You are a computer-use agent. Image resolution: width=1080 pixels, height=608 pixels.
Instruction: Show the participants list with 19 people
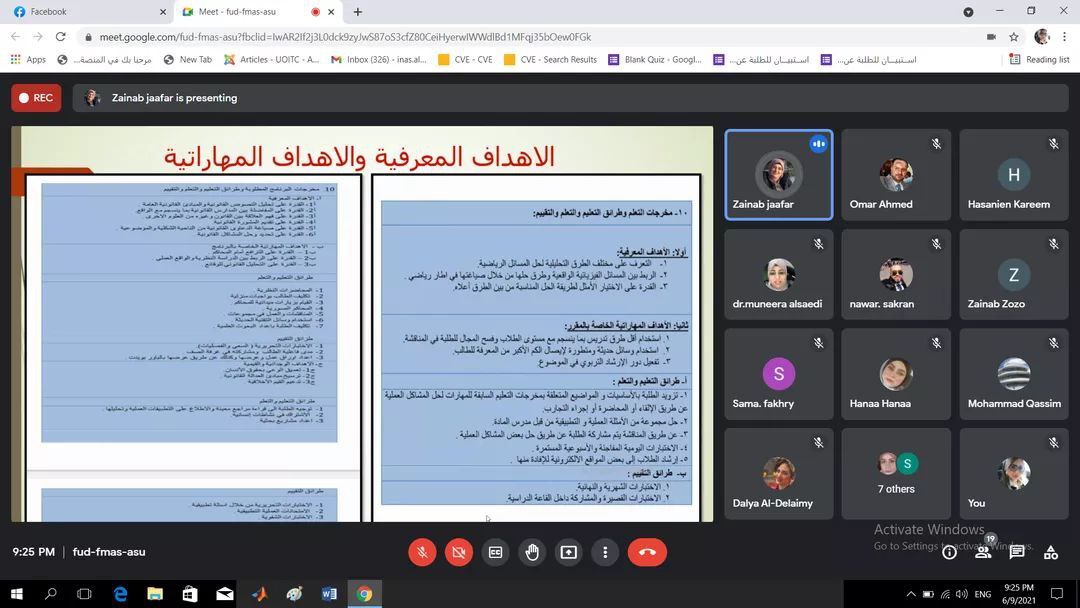(x=983, y=552)
